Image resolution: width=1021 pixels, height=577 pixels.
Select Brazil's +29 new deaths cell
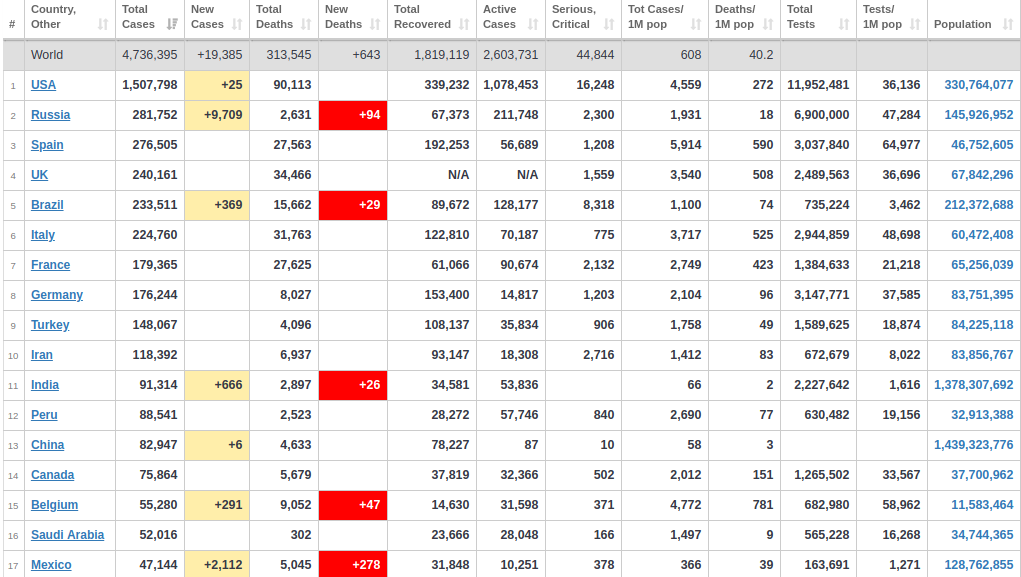click(x=353, y=204)
